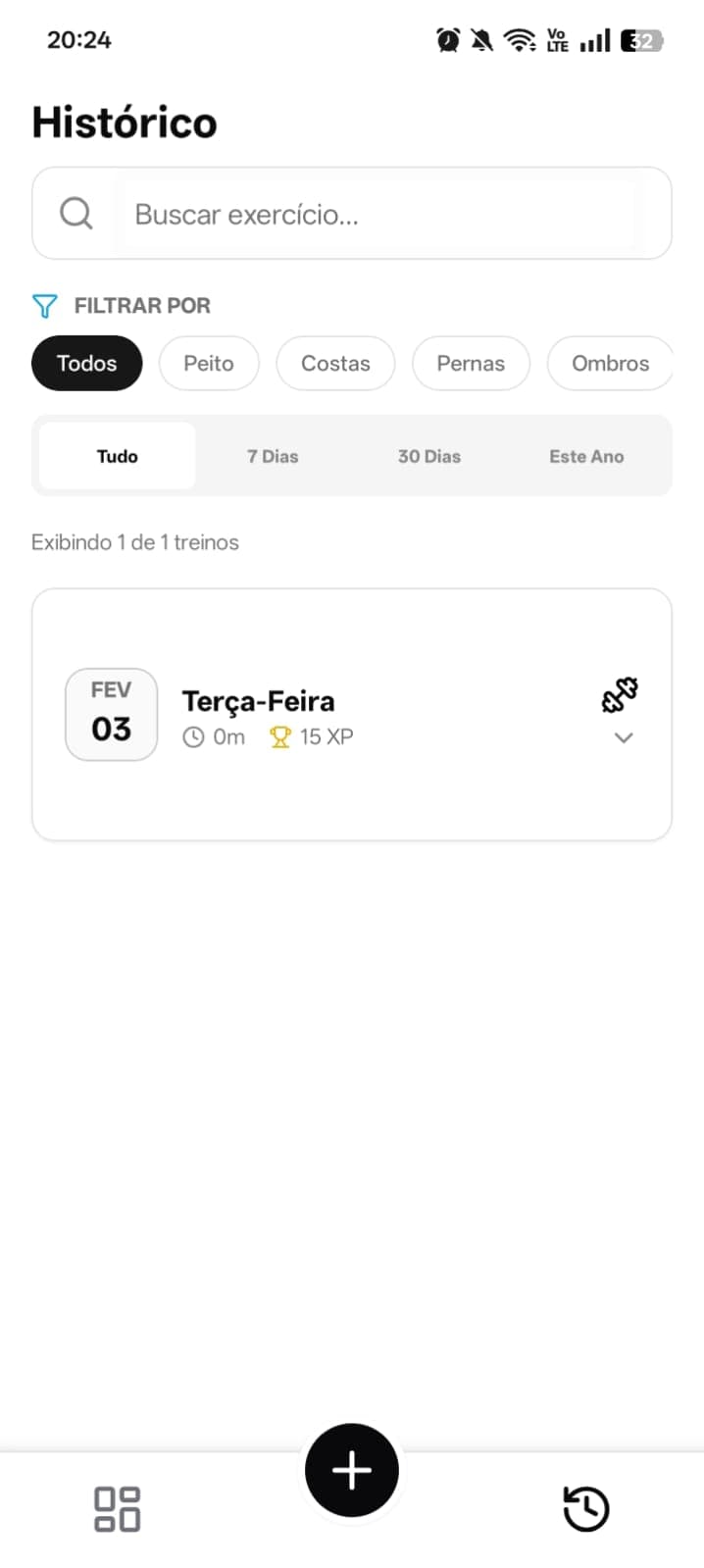Image resolution: width=704 pixels, height=1568 pixels.
Task: Tap the history clock icon in bottom bar
Action: (586, 1508)
